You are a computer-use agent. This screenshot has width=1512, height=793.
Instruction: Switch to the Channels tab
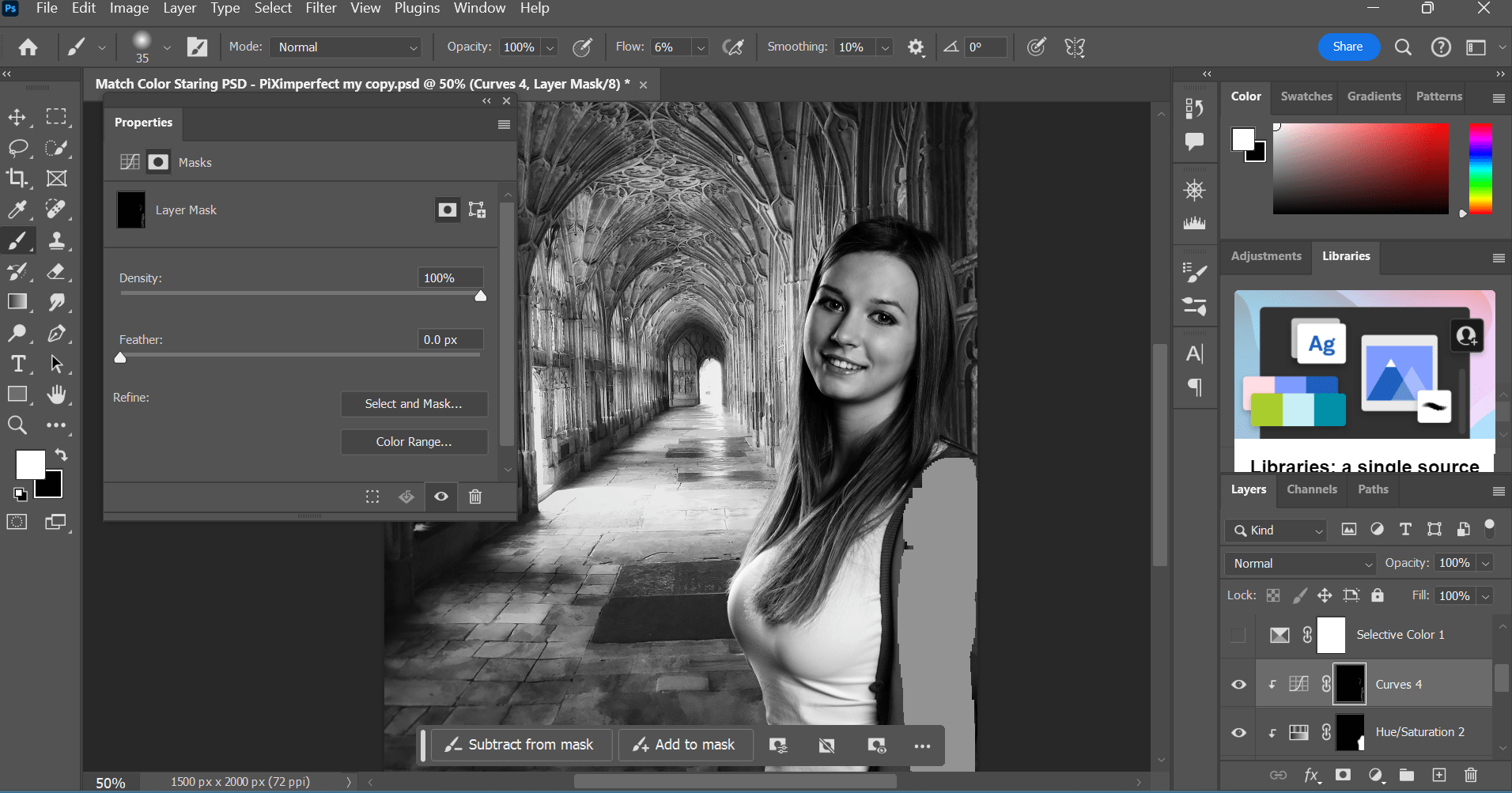pyautogui.click(x=1310, y=489)
